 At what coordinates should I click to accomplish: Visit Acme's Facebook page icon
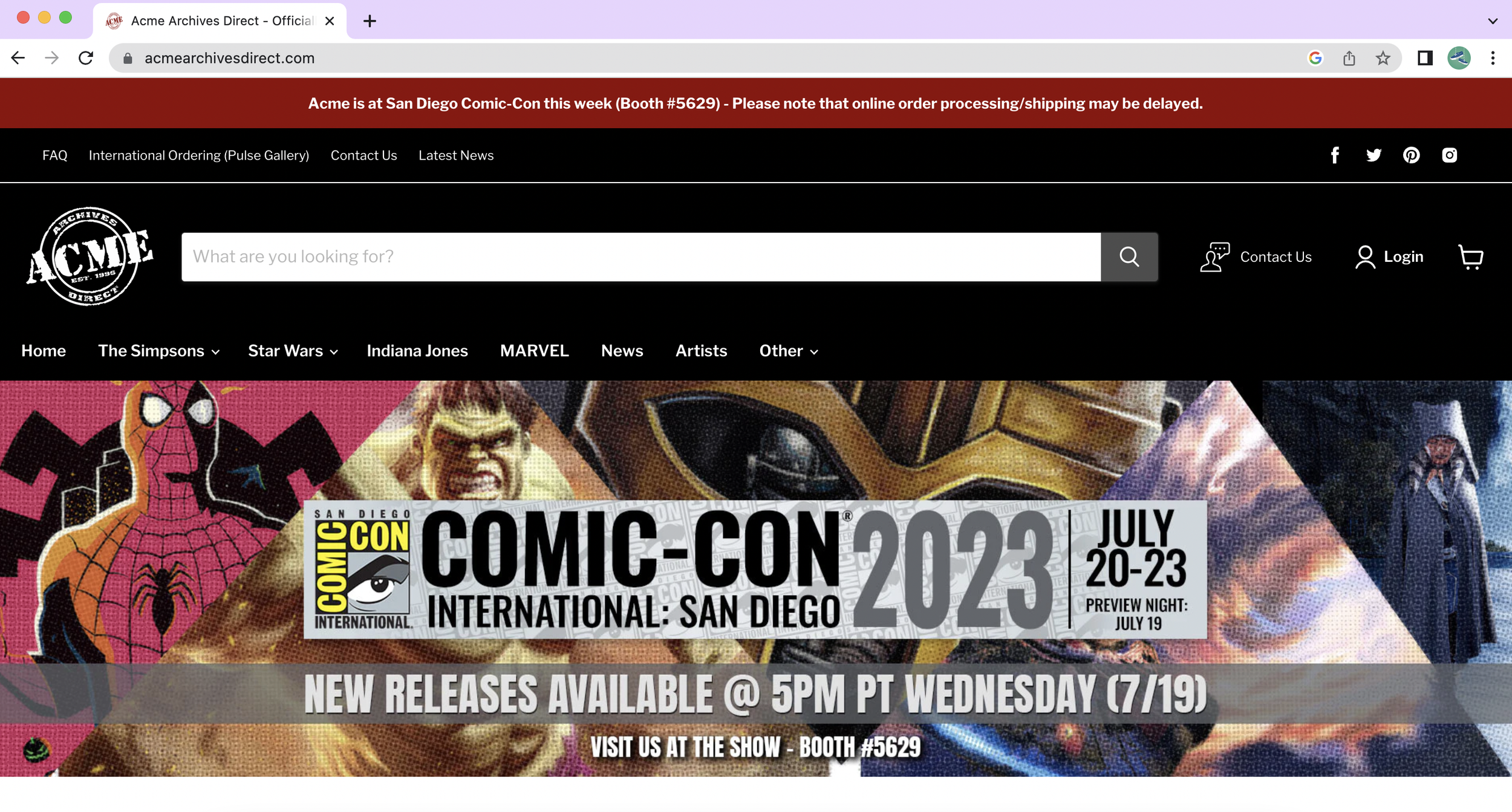1335,155
